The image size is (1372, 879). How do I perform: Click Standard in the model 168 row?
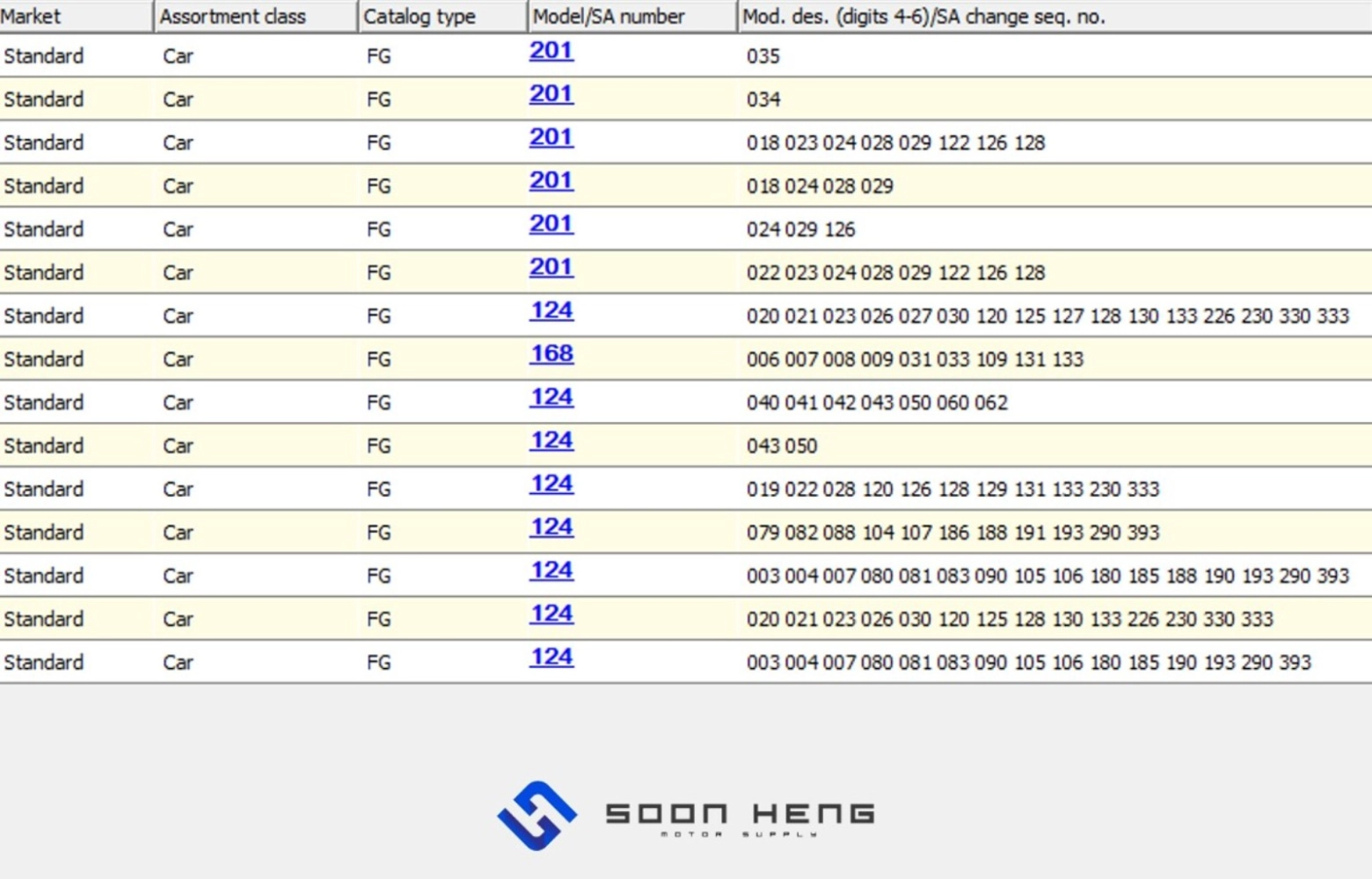(x=44, y=360)
